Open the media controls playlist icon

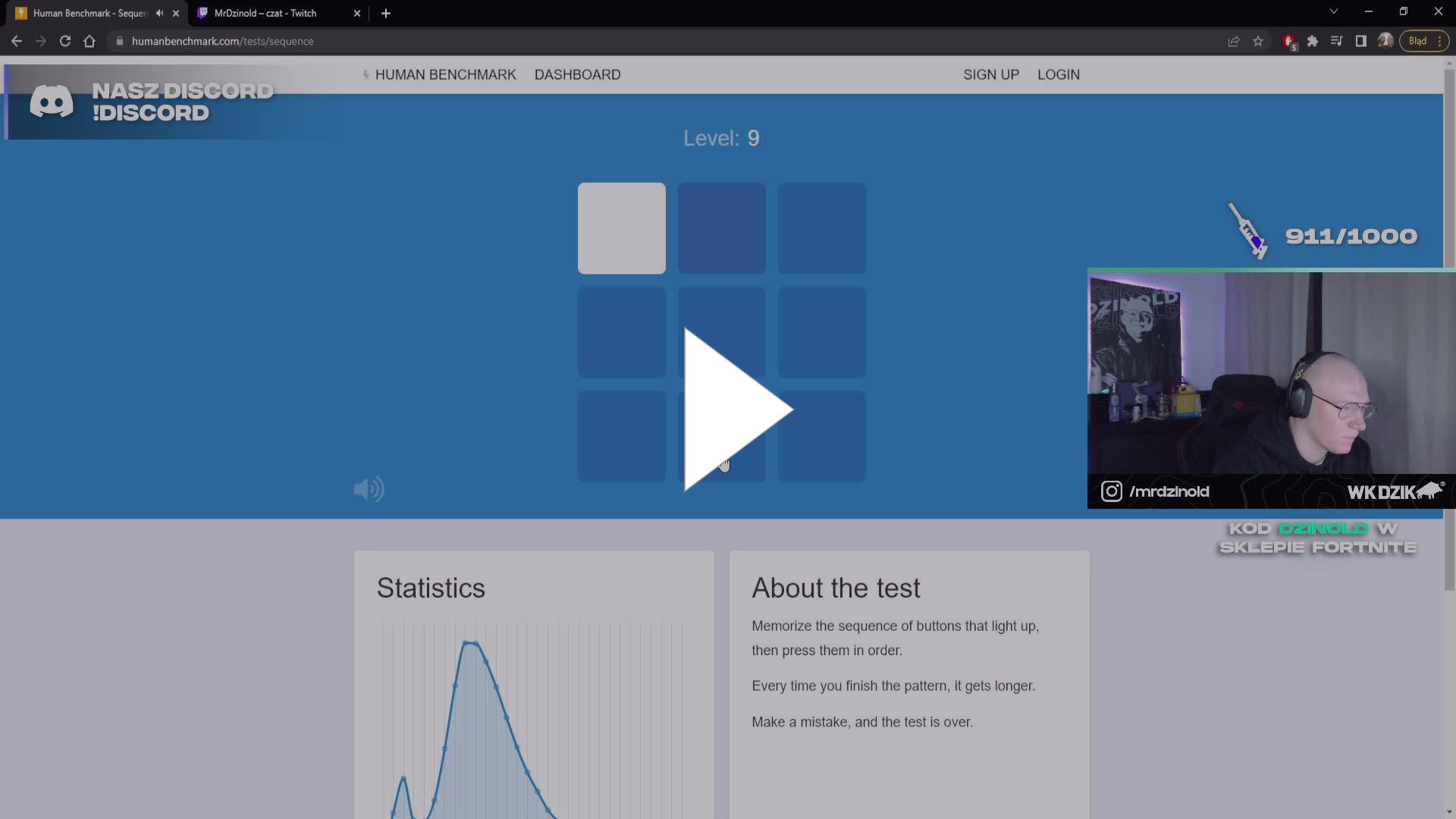[x=1337, y=41]
